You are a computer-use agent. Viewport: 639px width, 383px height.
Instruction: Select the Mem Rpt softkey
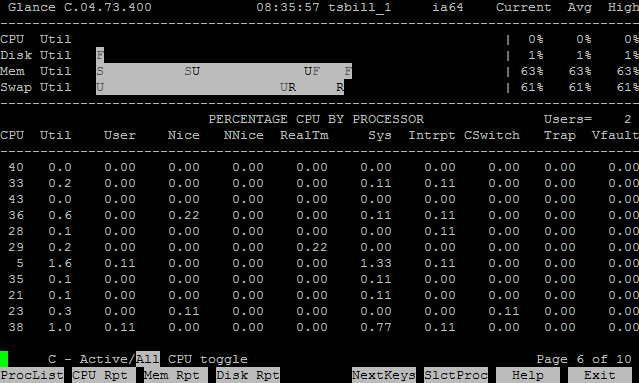pyautogui.click(x=176, y=375)
